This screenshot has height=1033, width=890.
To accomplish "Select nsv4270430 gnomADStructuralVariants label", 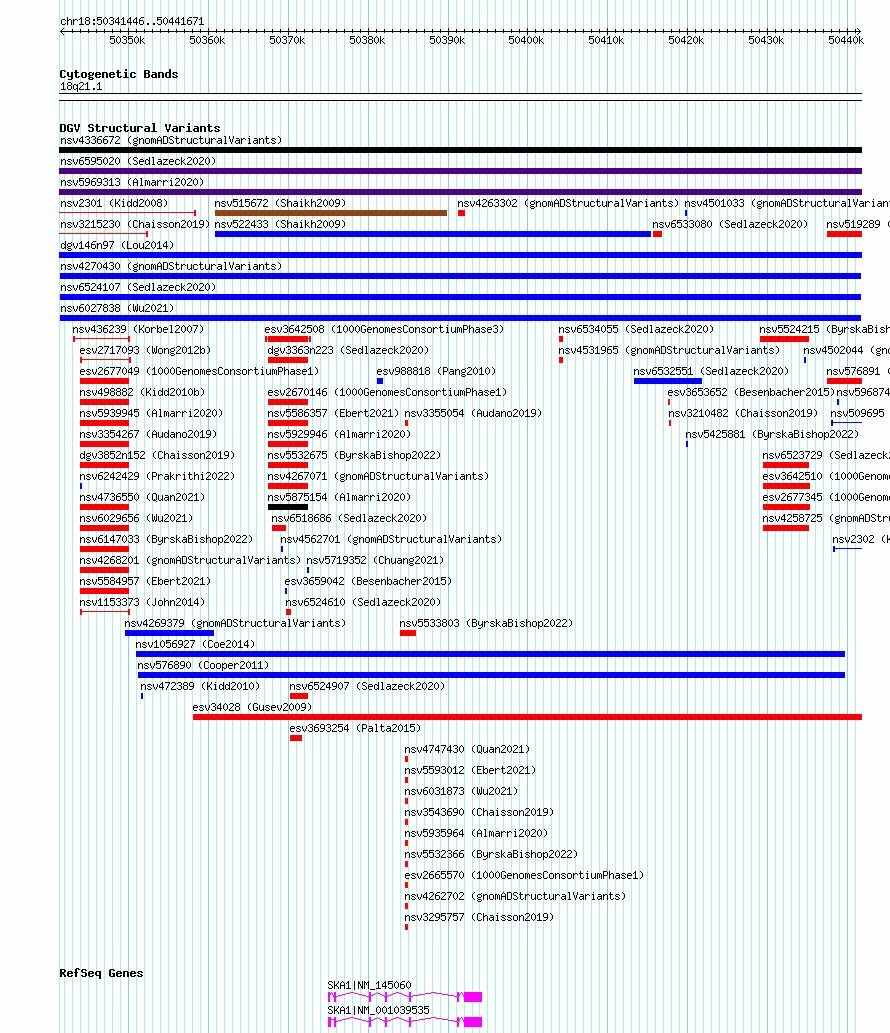I will (x=171, y=267).
